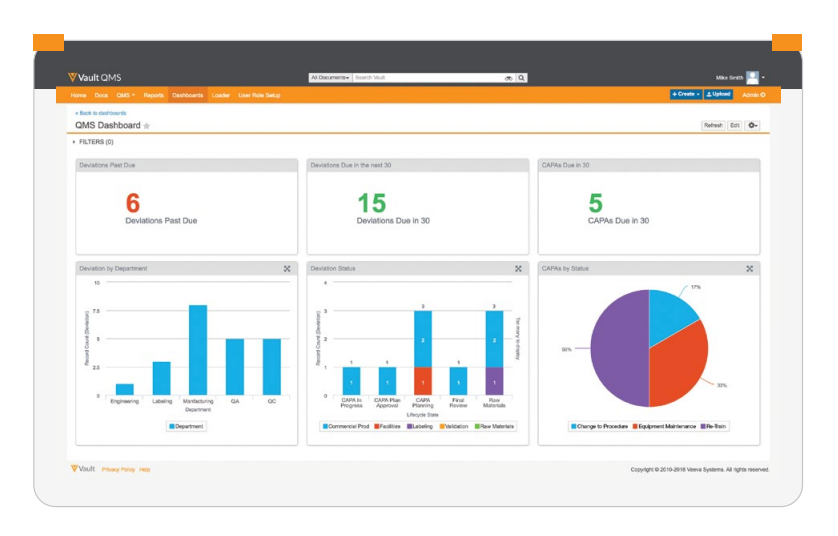The image size is (838, 536).
Task: Expand the Deviation by Department chart
Action: pos(287,268)
